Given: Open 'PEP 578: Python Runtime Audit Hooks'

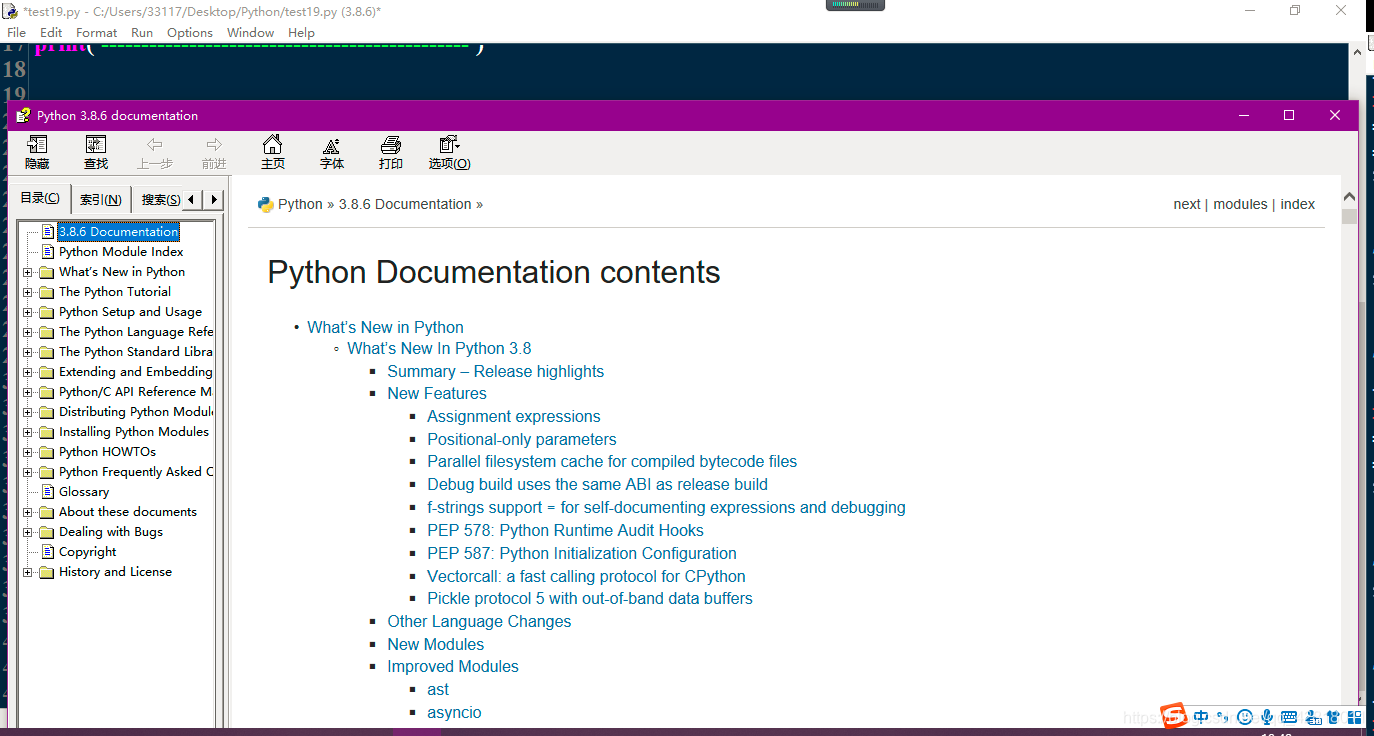Looking at the screenshot, I should [x=565, y=530].
